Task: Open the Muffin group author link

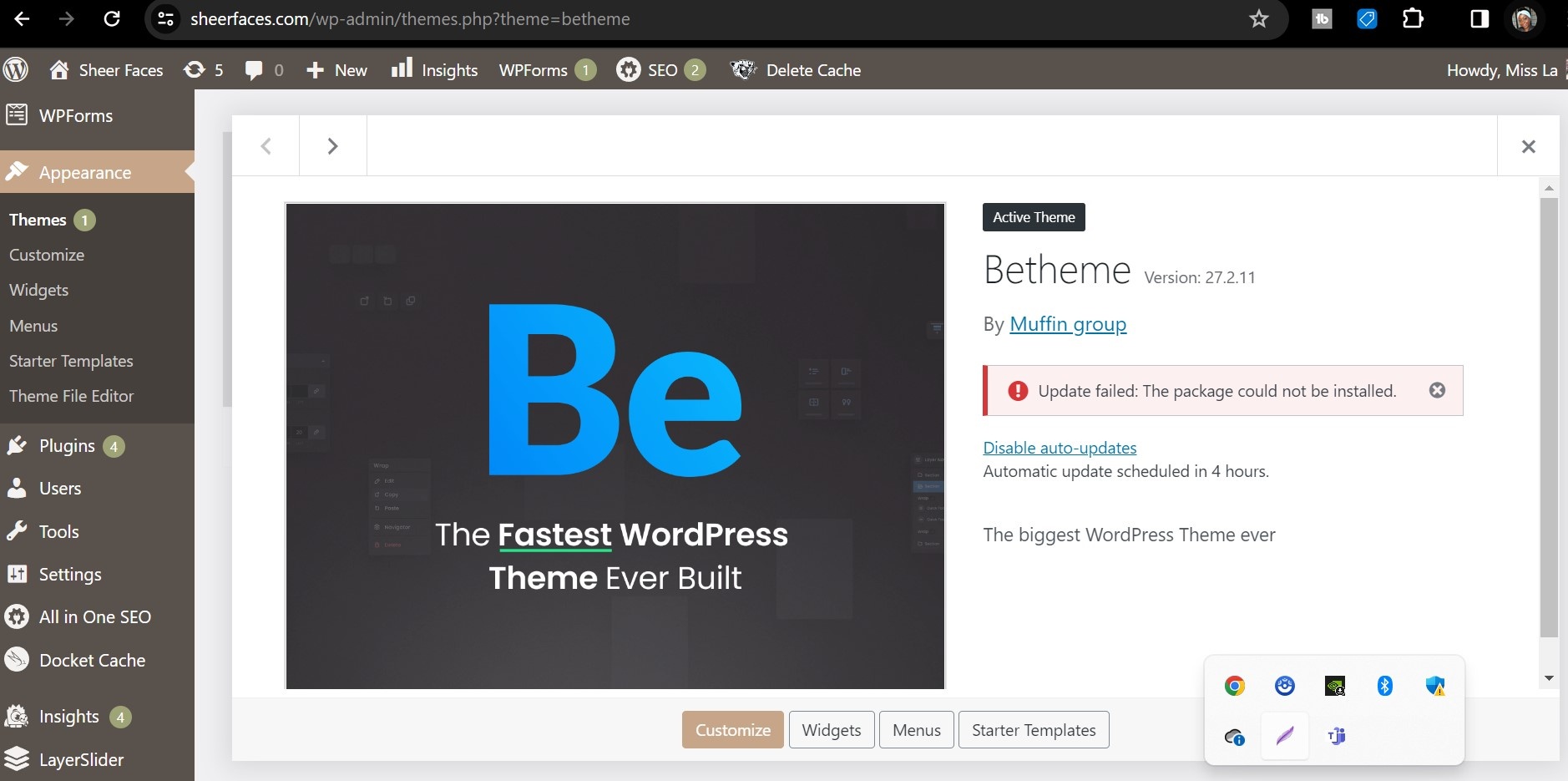Action: pos(1068,324)
